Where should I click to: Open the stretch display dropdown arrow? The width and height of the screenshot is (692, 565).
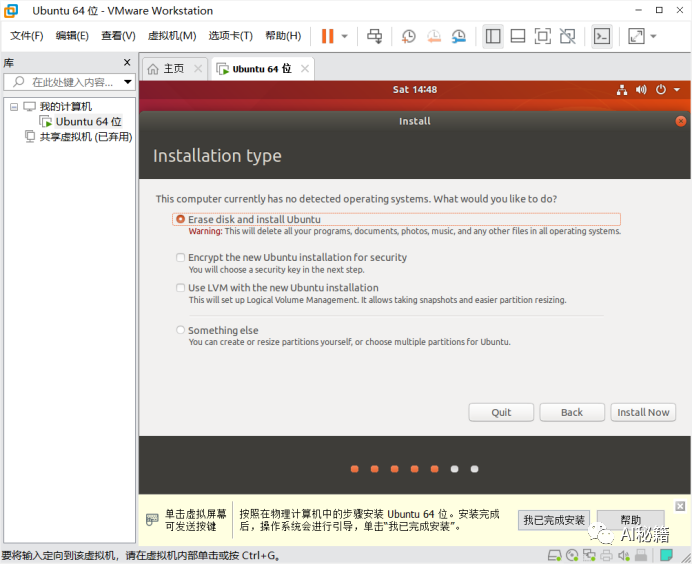pyautogui.click(x=654, y=36)
